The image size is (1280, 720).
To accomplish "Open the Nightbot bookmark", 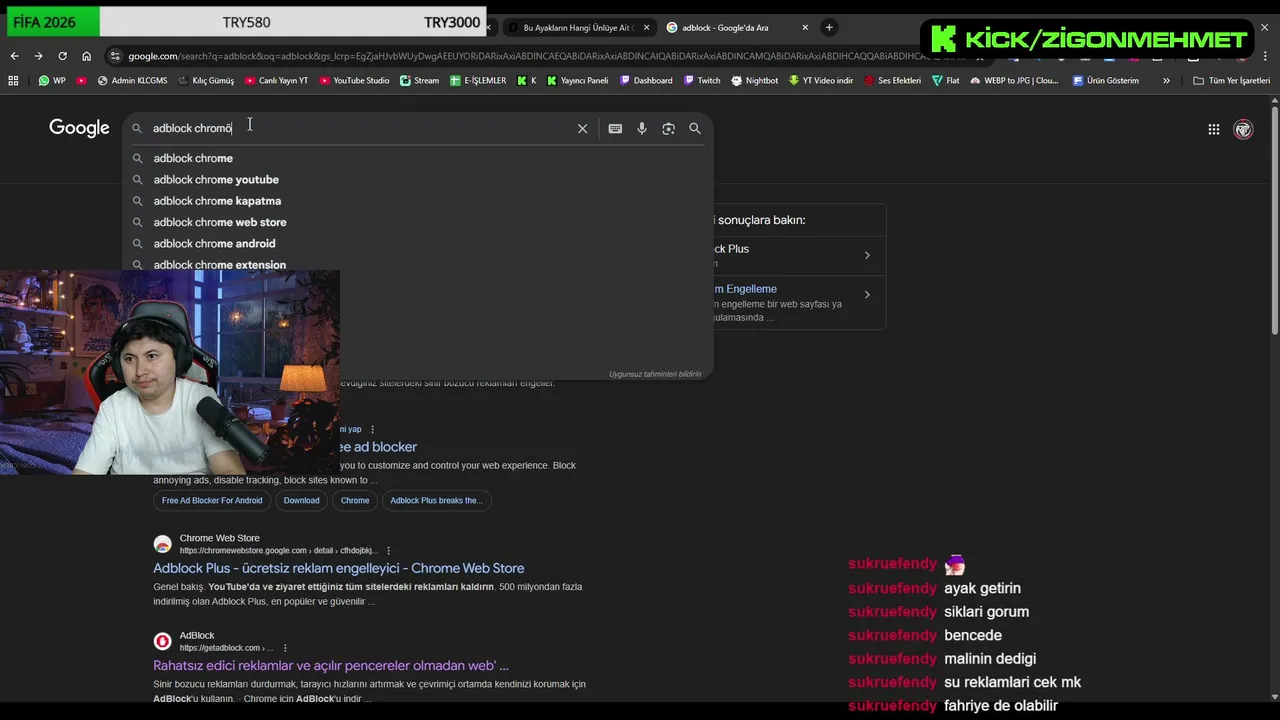I will 754,80.
